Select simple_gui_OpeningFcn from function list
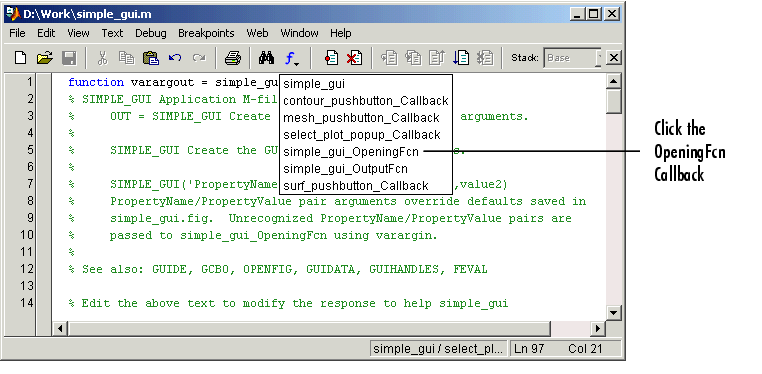 coord(351,152)
